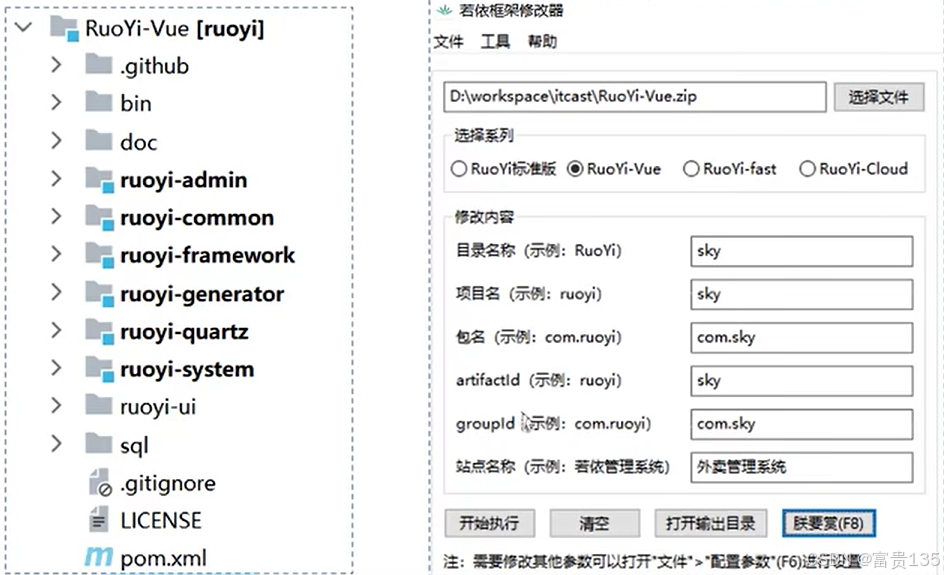Image resolution: width=944 pixels, height=575 pixels.
Task: Click the groupId input field
Action: click(x=801, y=424)
